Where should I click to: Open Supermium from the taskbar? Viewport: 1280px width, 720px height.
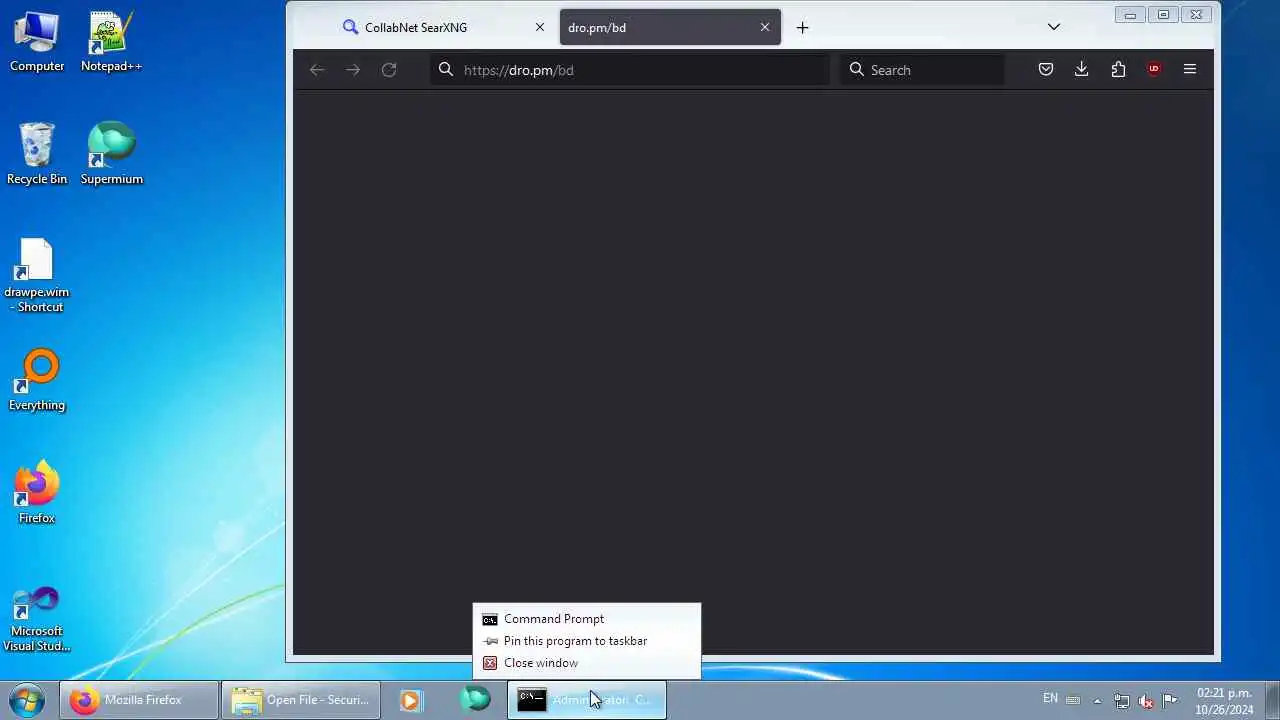pos(476,699)
